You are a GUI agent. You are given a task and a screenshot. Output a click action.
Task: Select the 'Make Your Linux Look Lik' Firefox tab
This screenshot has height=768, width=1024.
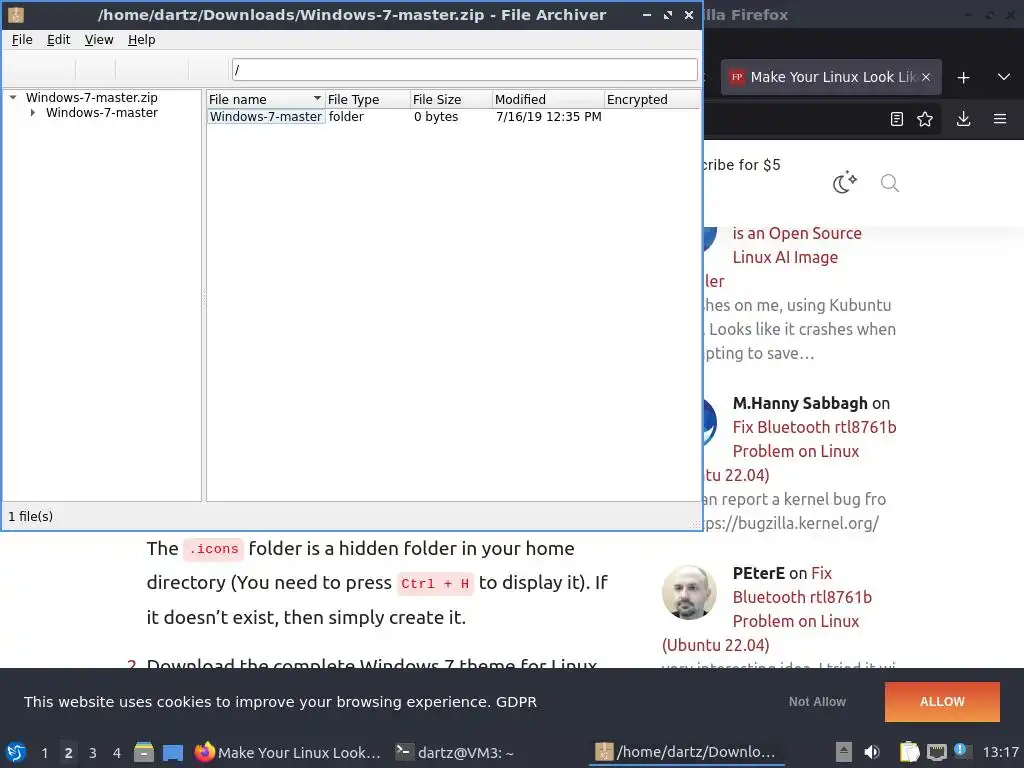click(x=831, y=77)
